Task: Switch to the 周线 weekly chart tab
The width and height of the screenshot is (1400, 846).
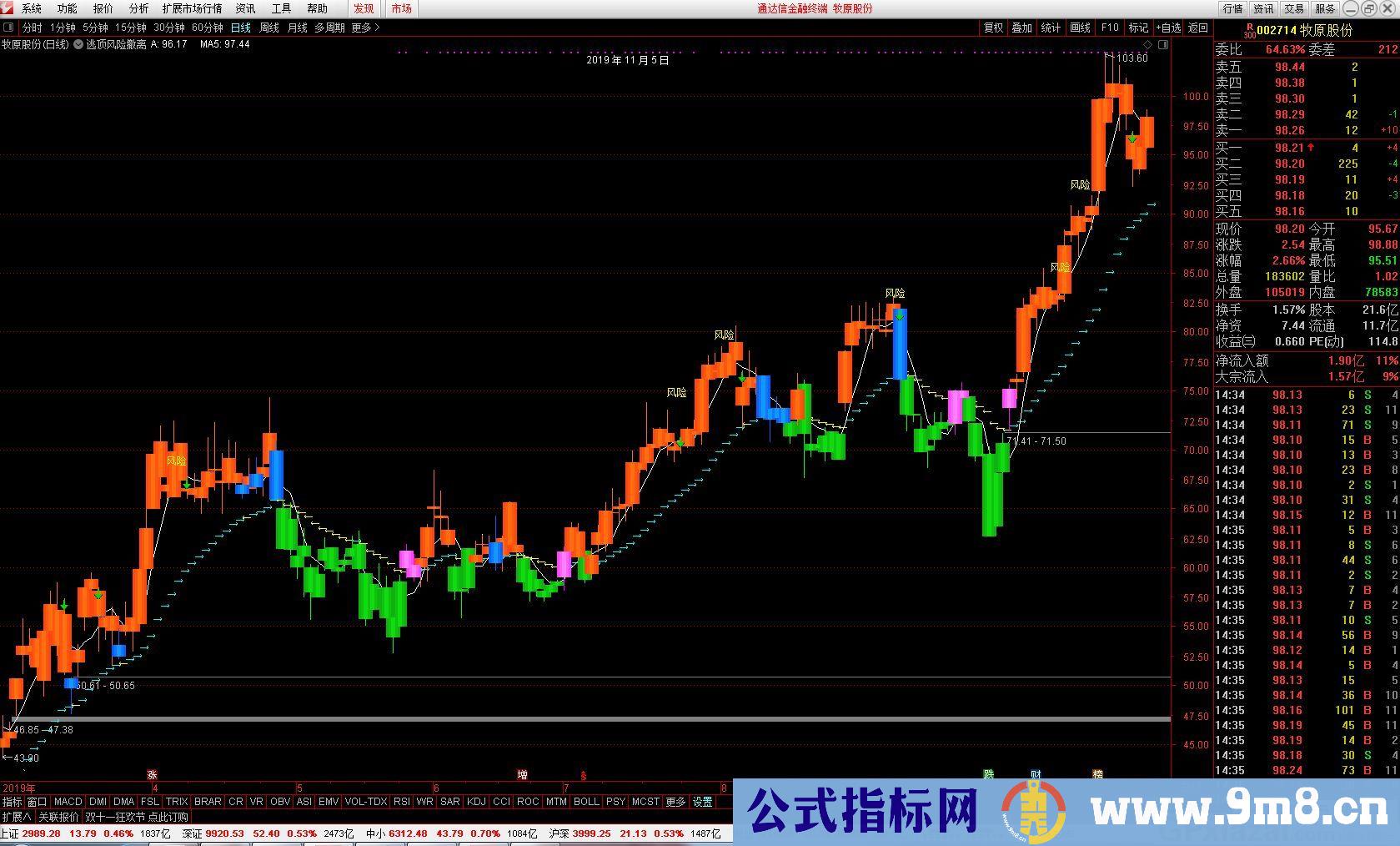Action: [x=268, y=28]
